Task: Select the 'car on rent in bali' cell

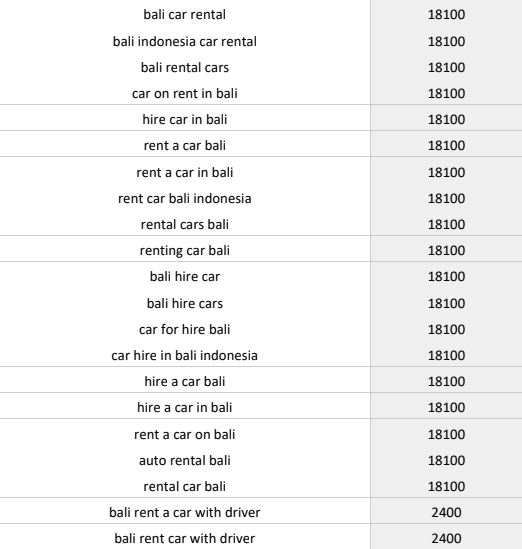Action: click(x=185, y=93)
